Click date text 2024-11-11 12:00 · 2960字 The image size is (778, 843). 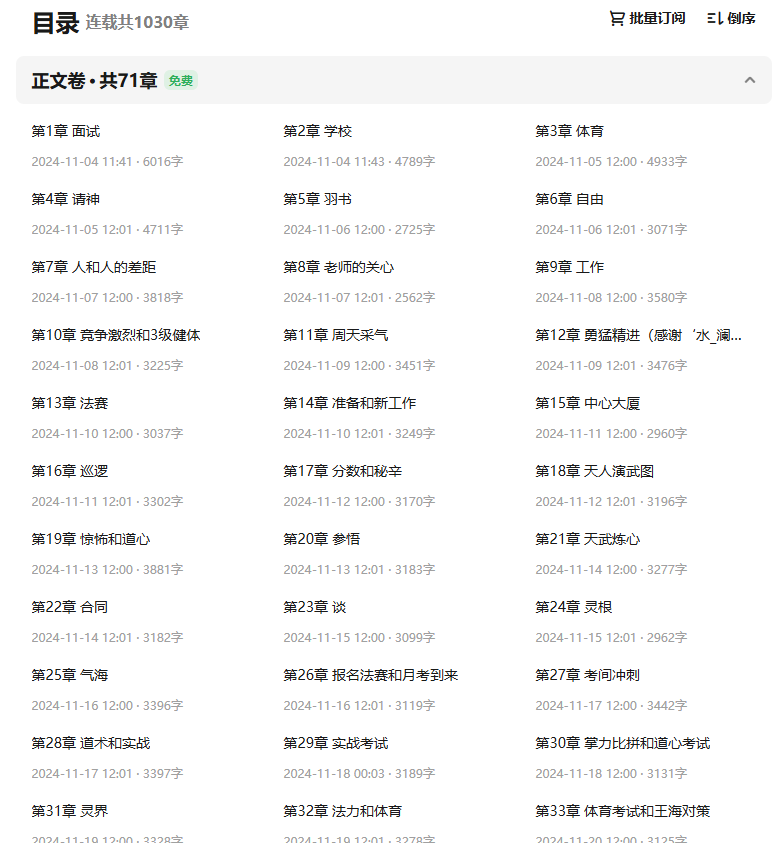pyautogui.click(x=611, y=433)
